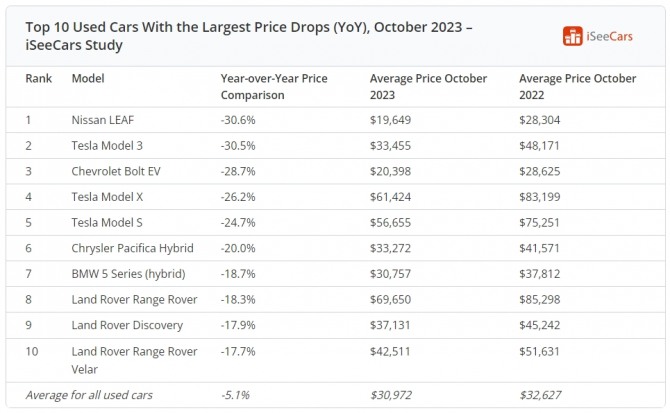Select the Nissan LEAF model cell
670x413 pixels.
point(103,119)
